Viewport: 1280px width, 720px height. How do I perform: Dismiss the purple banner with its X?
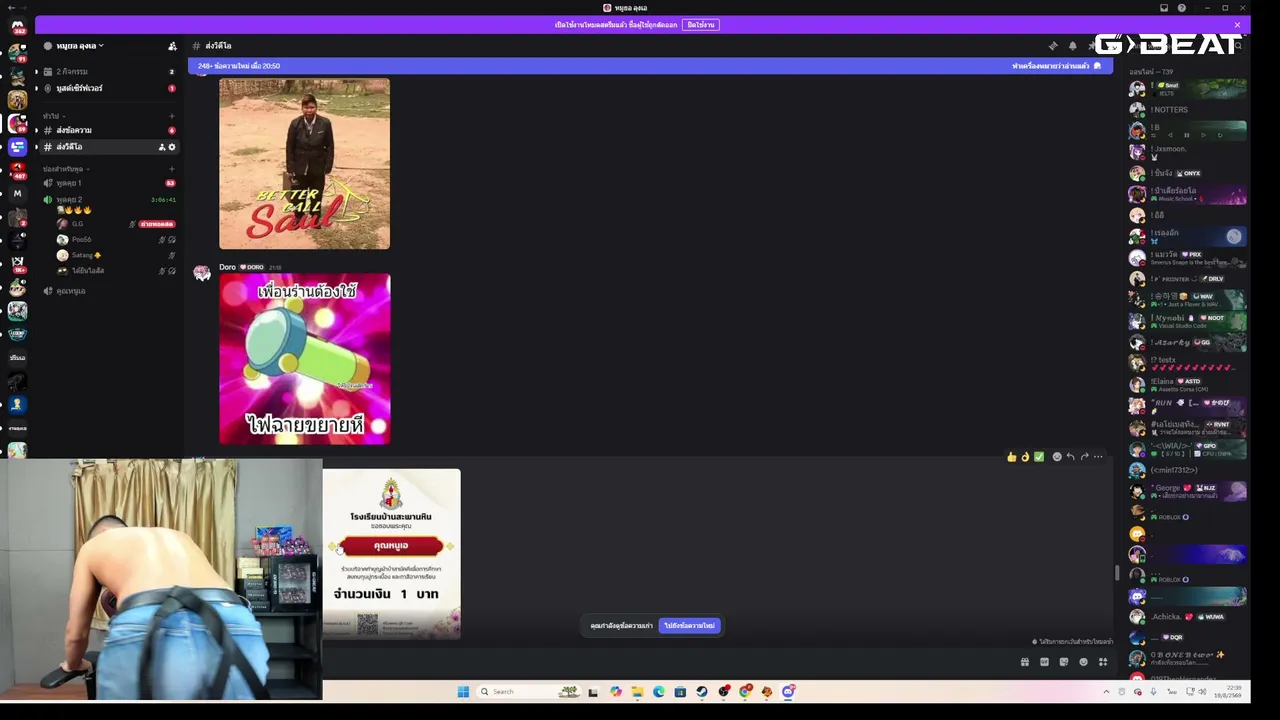click(1237, 25)
